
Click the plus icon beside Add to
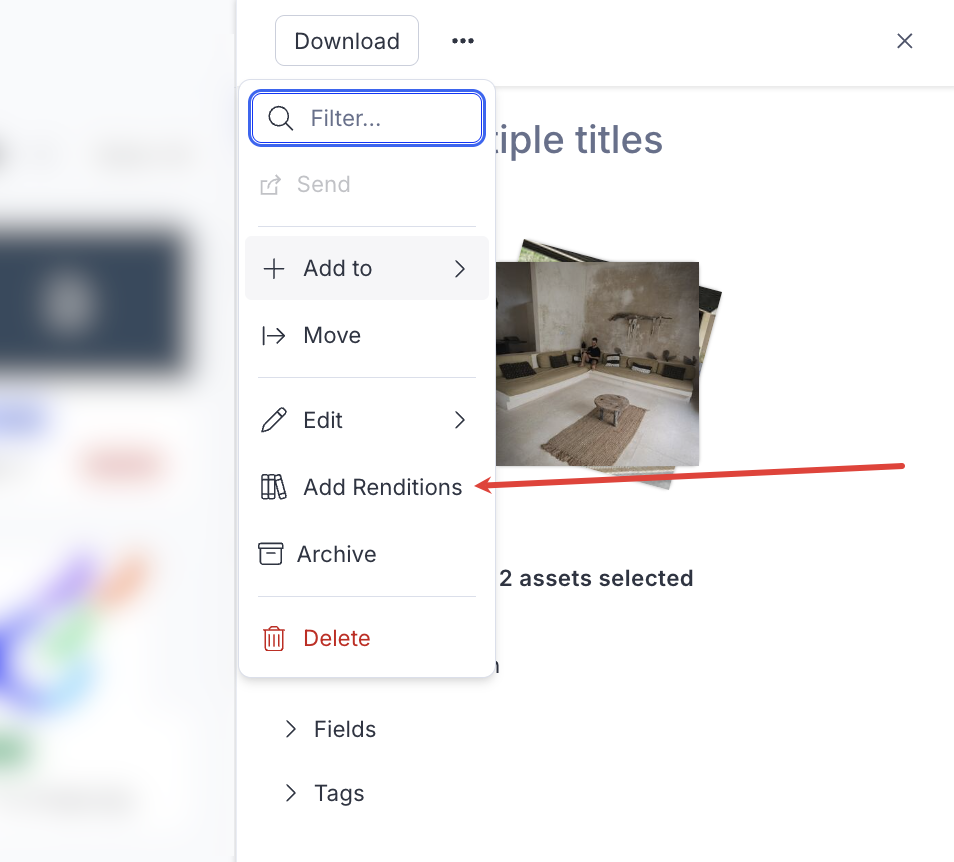click(273, 268)
